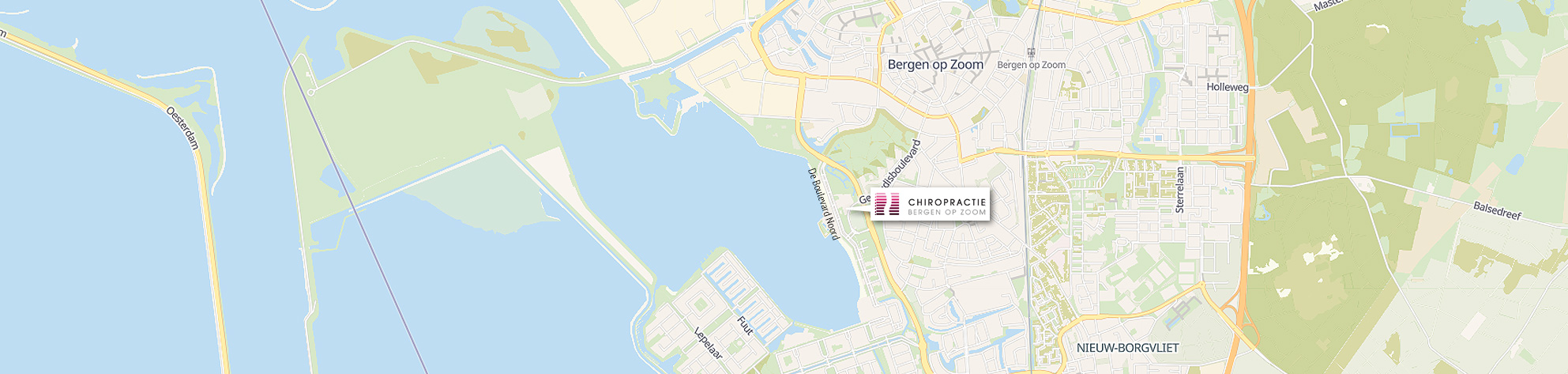Click the Oesterdam road label
1568x374 pixels.
183,128
